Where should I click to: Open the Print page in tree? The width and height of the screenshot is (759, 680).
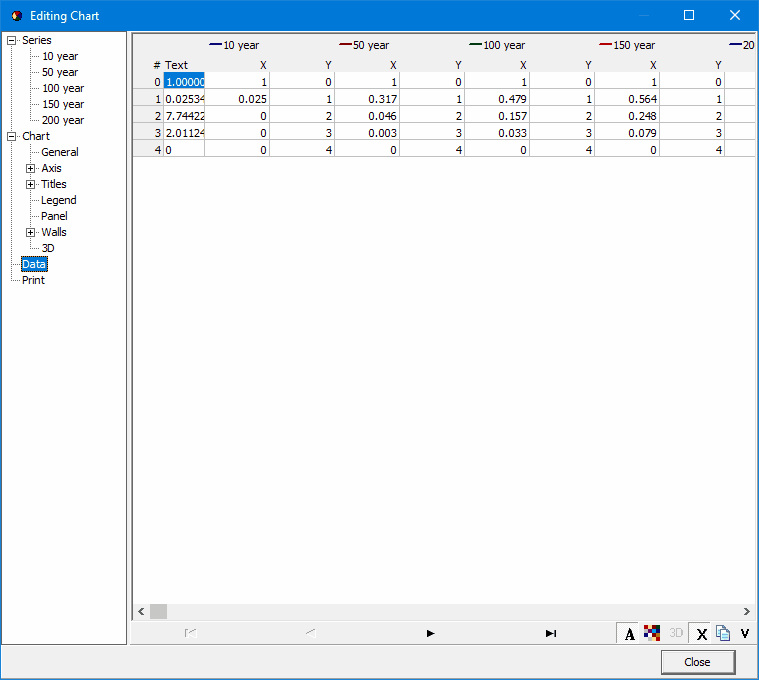coord(33,281)
